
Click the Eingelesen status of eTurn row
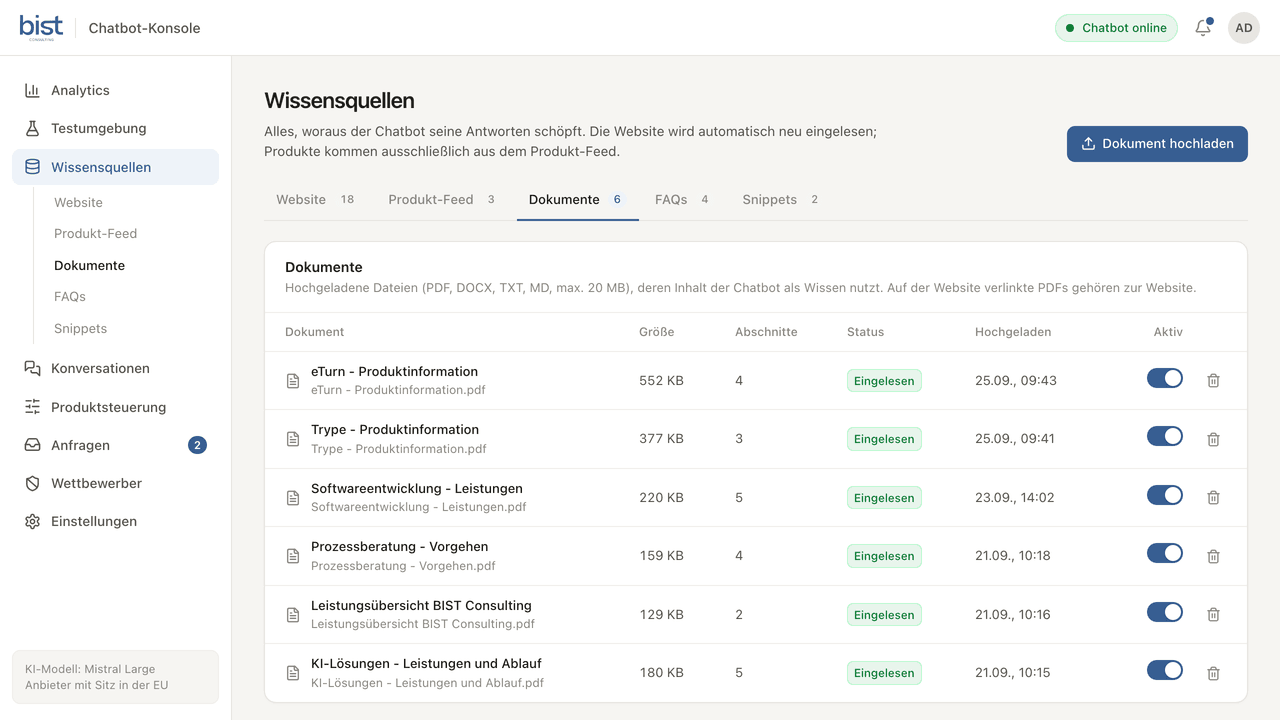[884, 381]
